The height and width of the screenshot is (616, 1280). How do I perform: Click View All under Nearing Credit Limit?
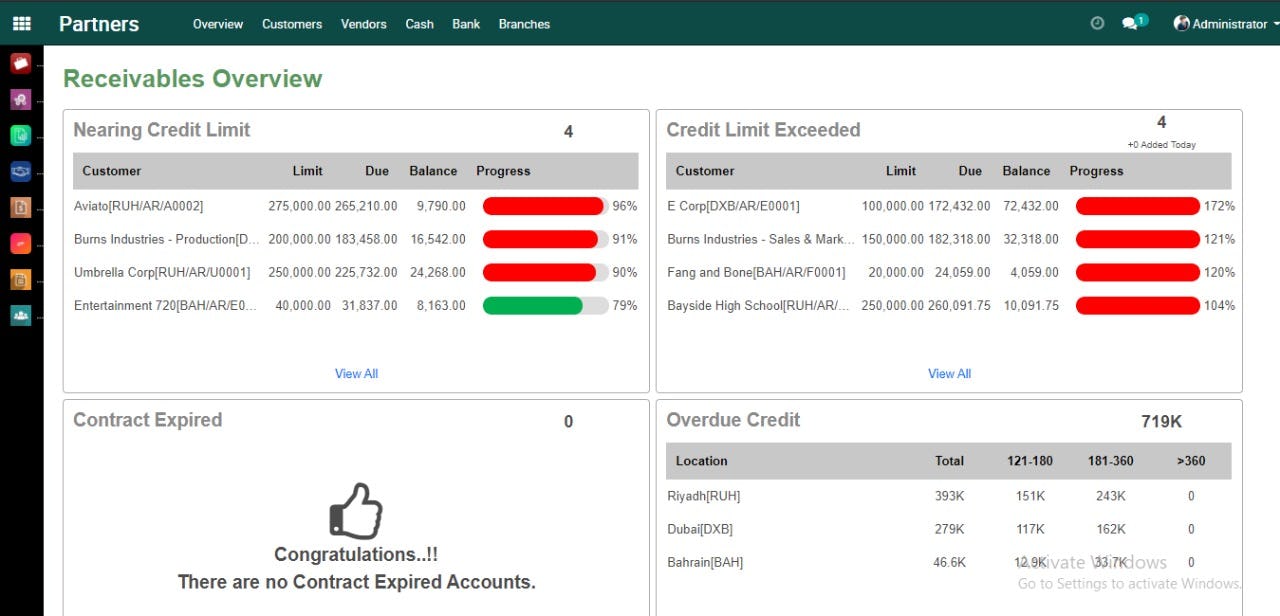[356, 373]
